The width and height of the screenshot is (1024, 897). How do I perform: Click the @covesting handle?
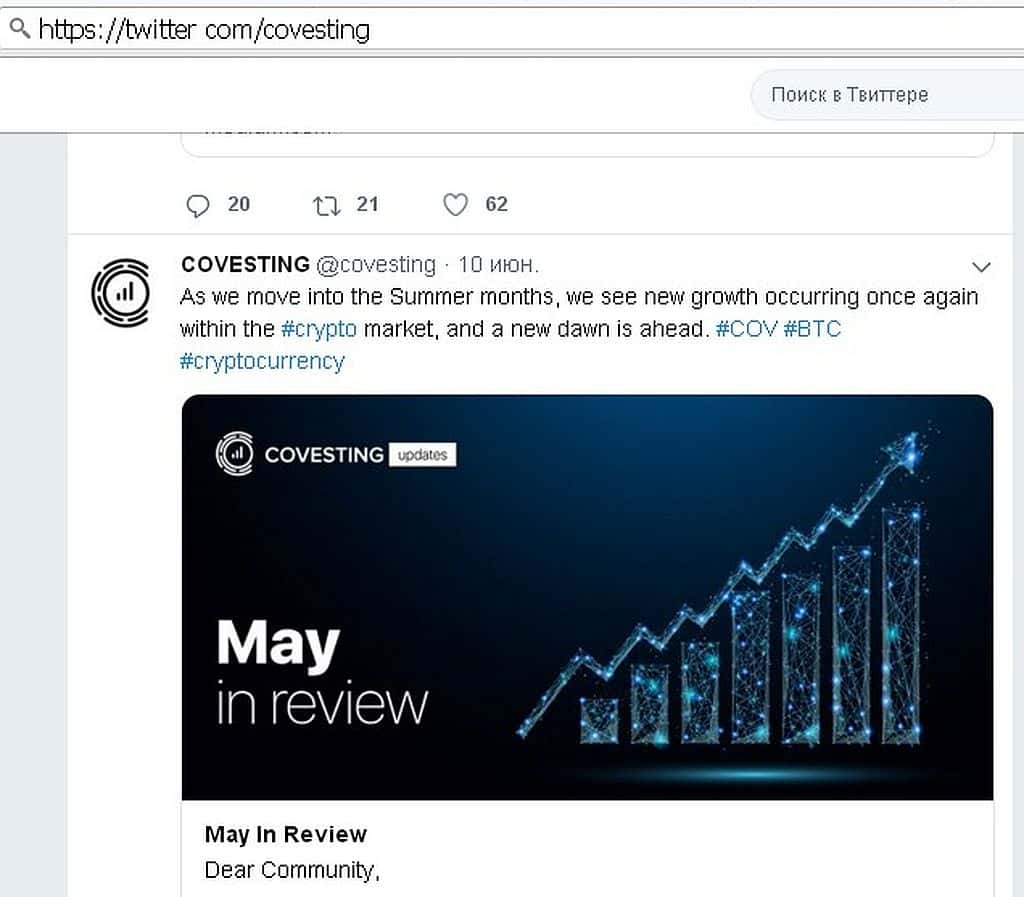[376, 265]
